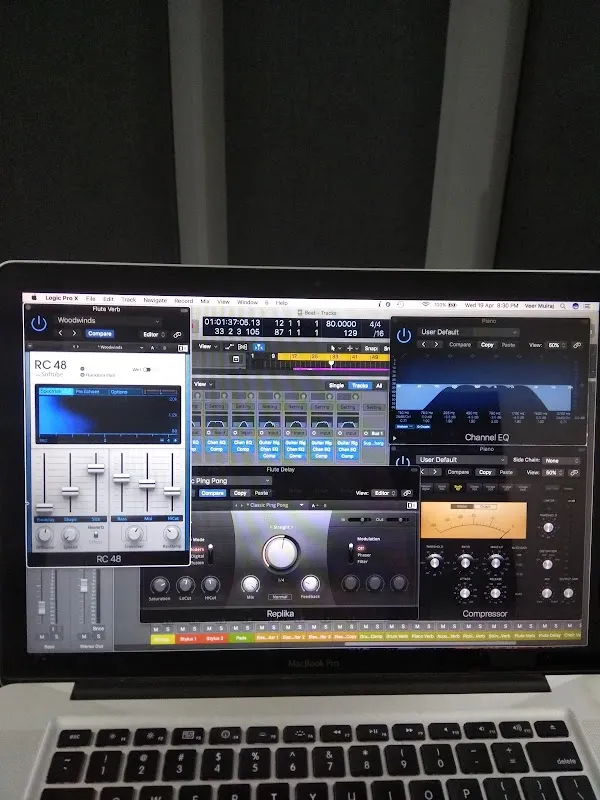The width and height of the screenshot is (600, 800).
Task: Click the Predelay fader in RC 48
Action: (44, 507)
